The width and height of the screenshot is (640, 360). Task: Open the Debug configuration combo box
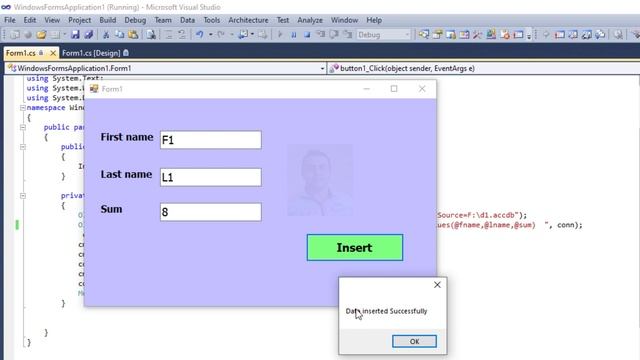(x=383, y=35)
